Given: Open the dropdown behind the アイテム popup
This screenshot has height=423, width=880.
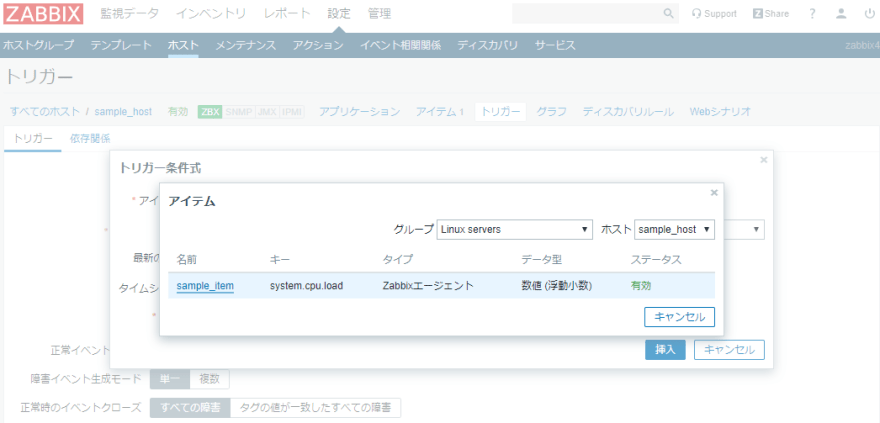Looking at the screenshot, I should point(744,229).
